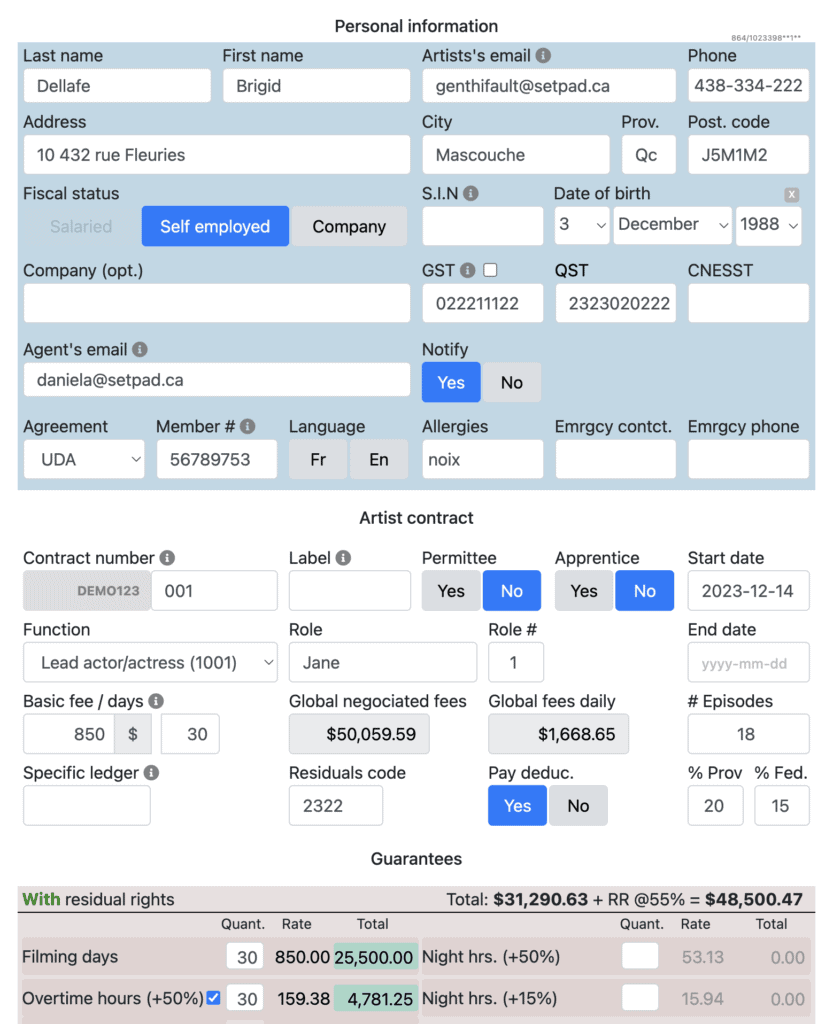Click the Basic fee / days info icon
The width and height of the screenshot is (833, 1024).
coord(156,702)
